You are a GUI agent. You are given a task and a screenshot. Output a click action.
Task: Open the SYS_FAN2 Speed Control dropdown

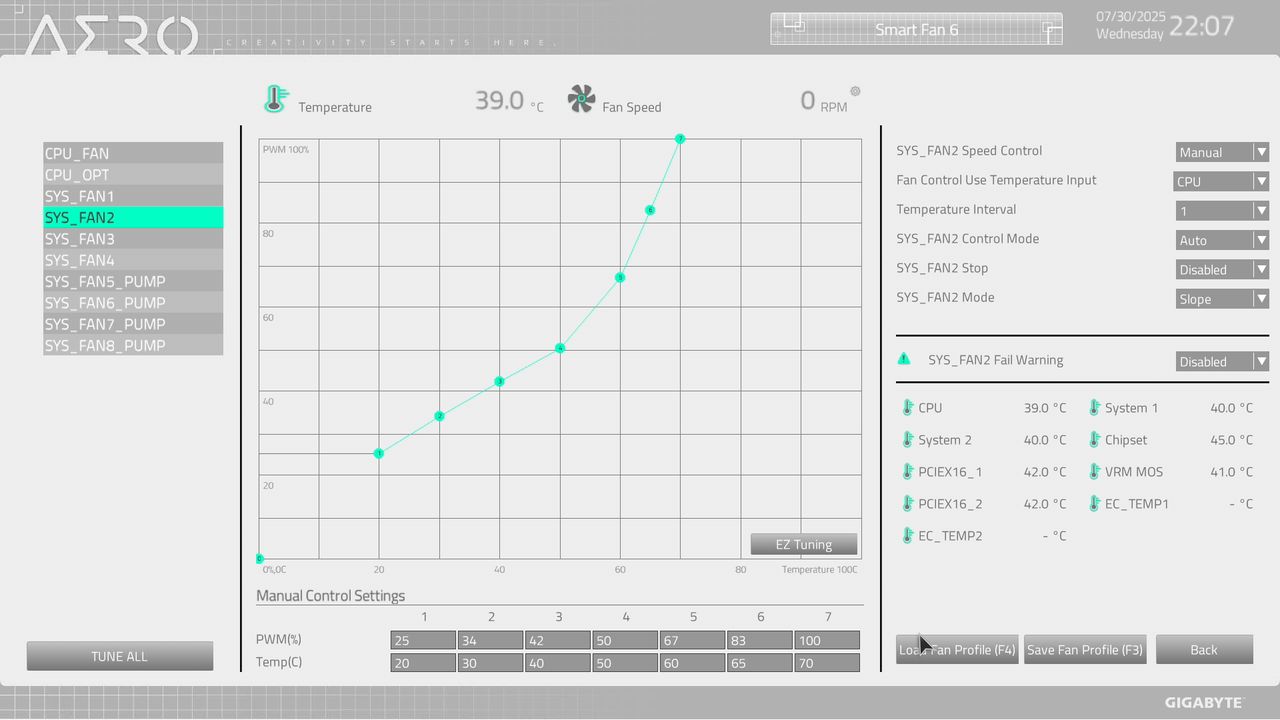pos(1222,152)
